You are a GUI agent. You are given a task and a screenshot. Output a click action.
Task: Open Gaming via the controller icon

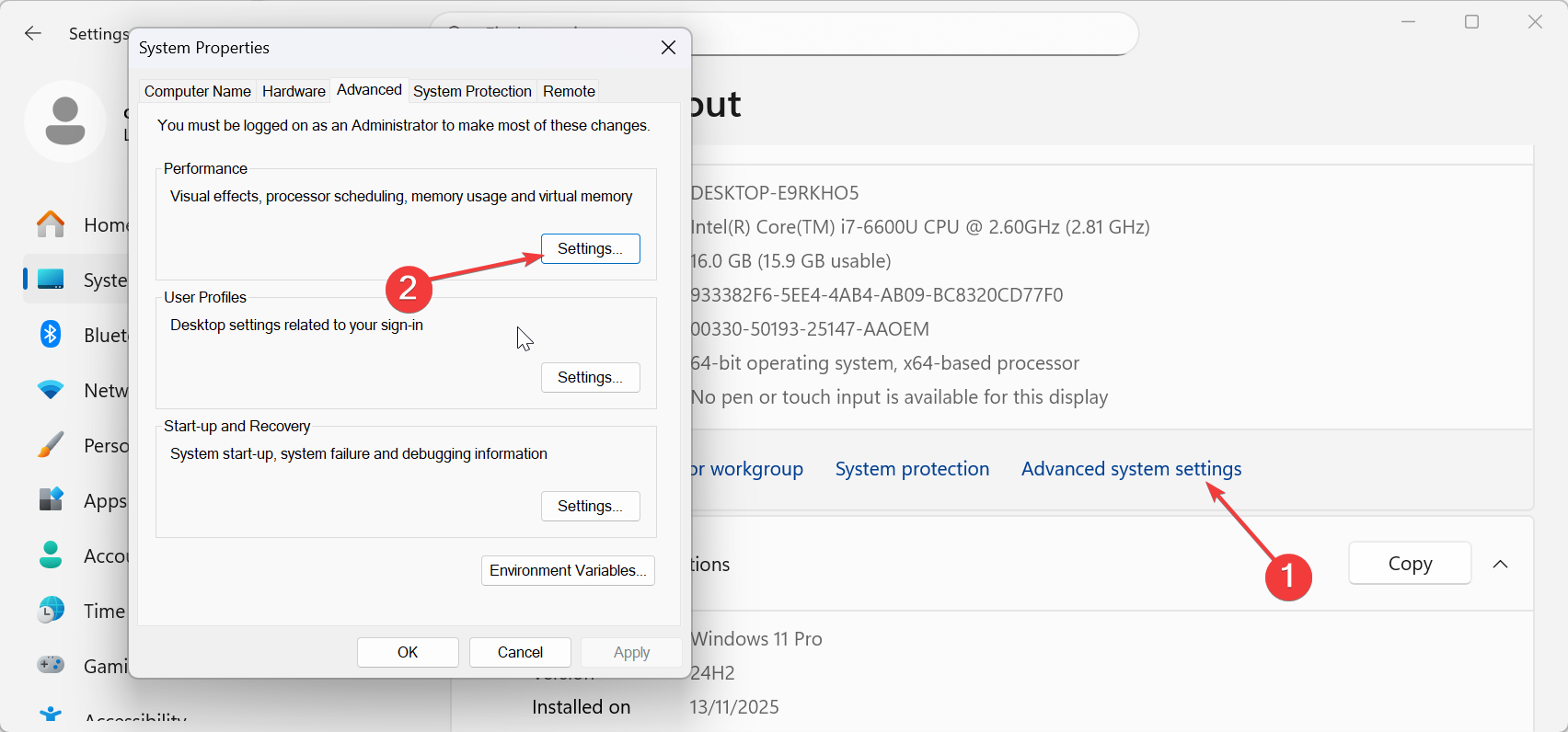[x=51, y=664]
